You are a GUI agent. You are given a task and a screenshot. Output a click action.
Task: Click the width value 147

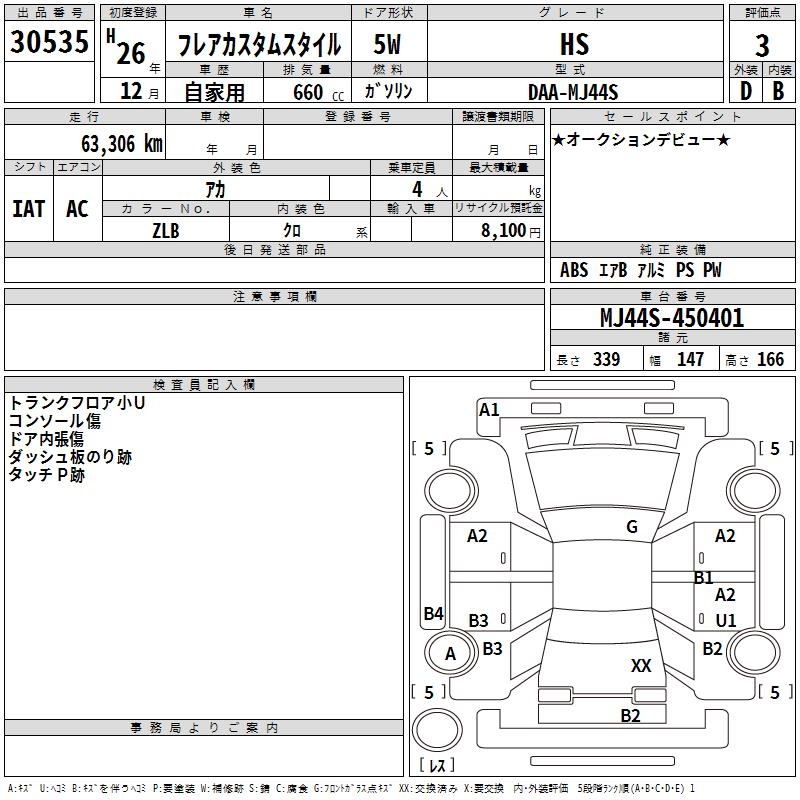(x=690, y=359)
